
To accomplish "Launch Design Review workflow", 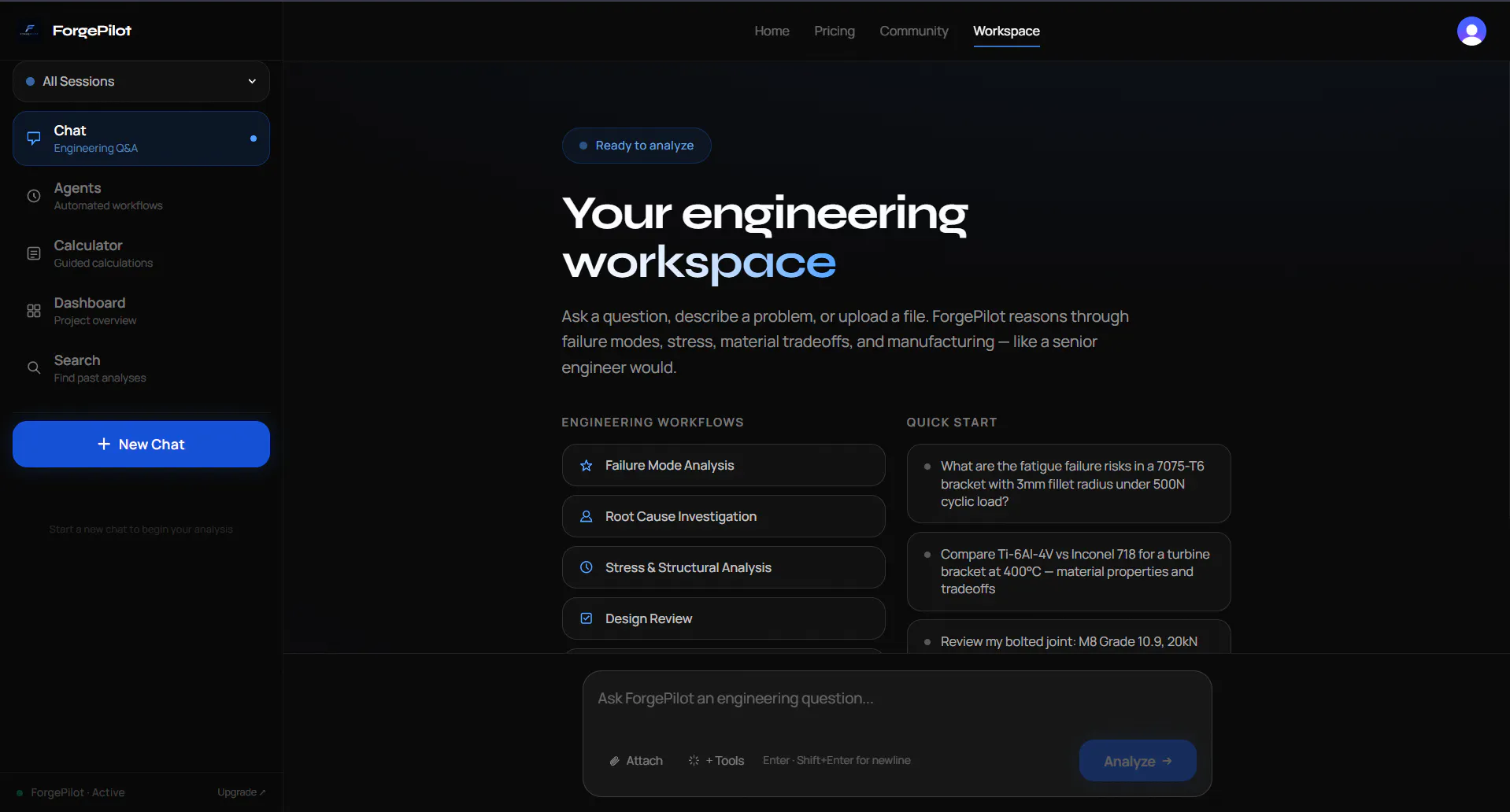I will 724,618.
